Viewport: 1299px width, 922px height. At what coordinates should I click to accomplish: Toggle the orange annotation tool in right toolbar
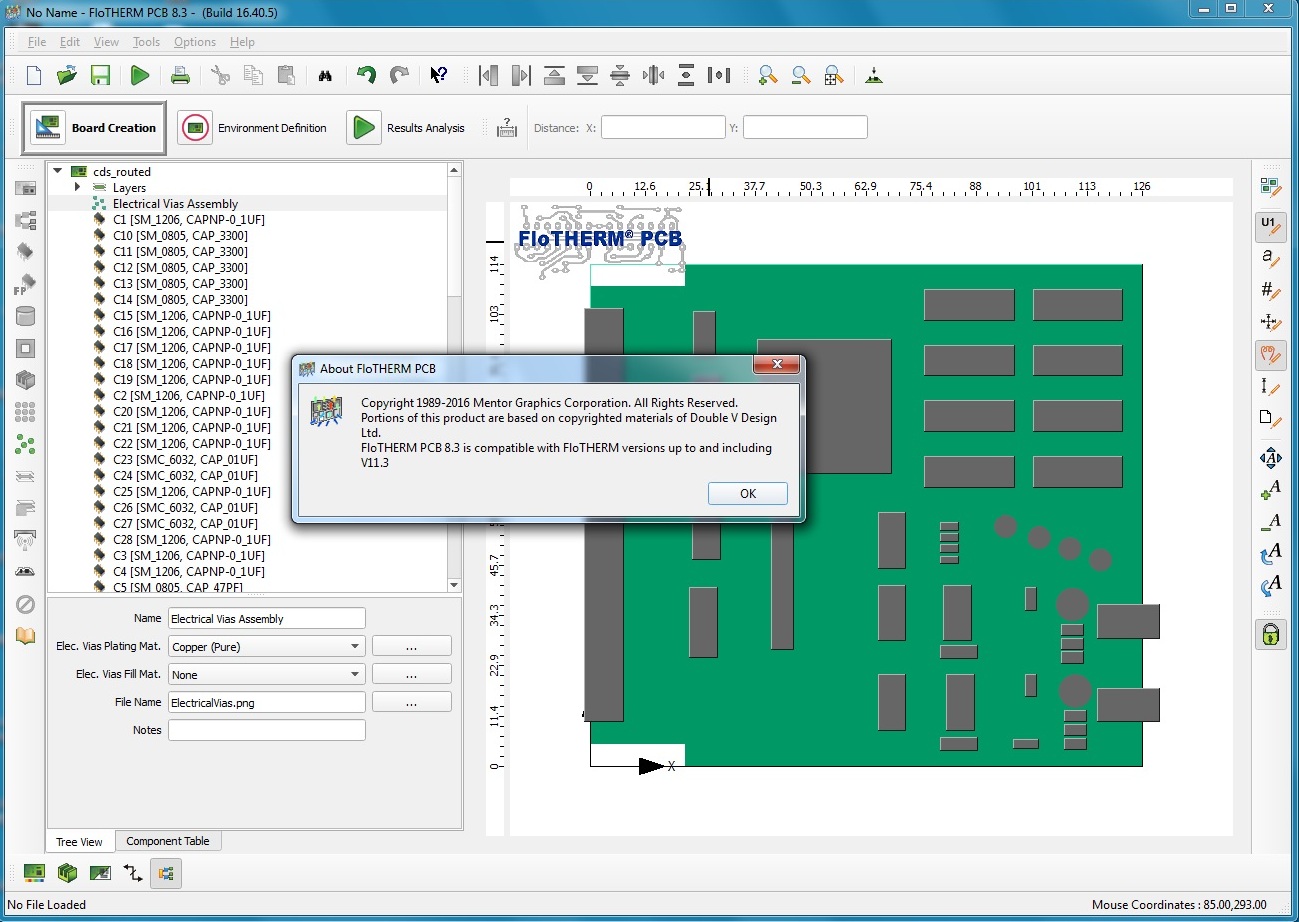[1270, 354]
